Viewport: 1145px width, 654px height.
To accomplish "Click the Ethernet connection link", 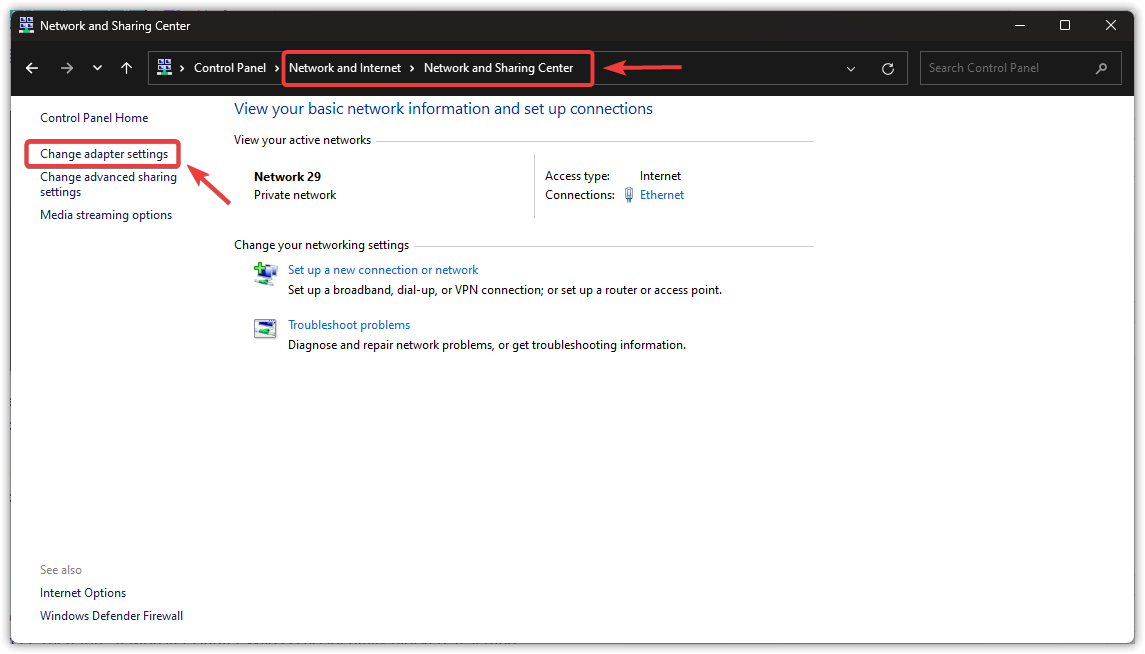I will 662,195.
